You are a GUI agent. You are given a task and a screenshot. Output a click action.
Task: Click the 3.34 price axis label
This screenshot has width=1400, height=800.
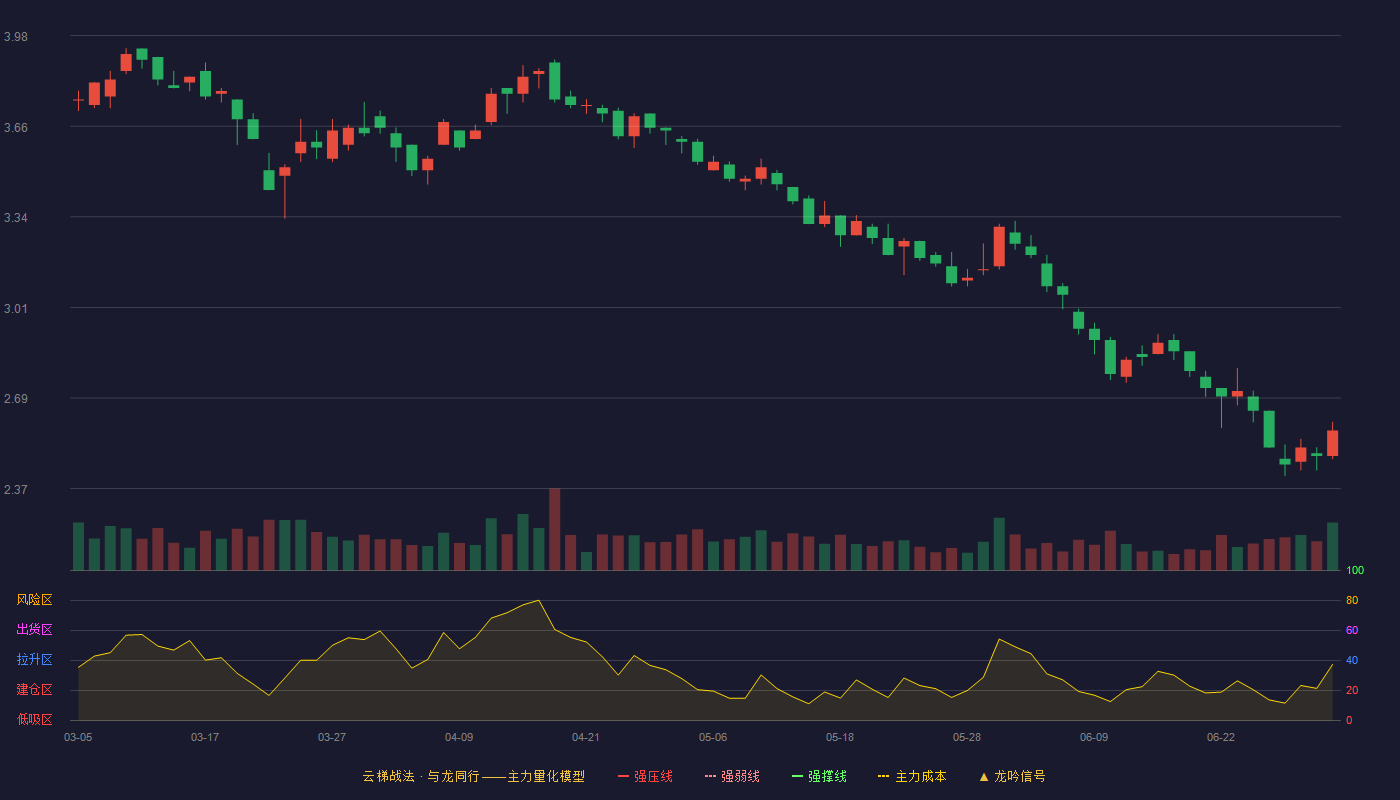[x=16, y=218]
